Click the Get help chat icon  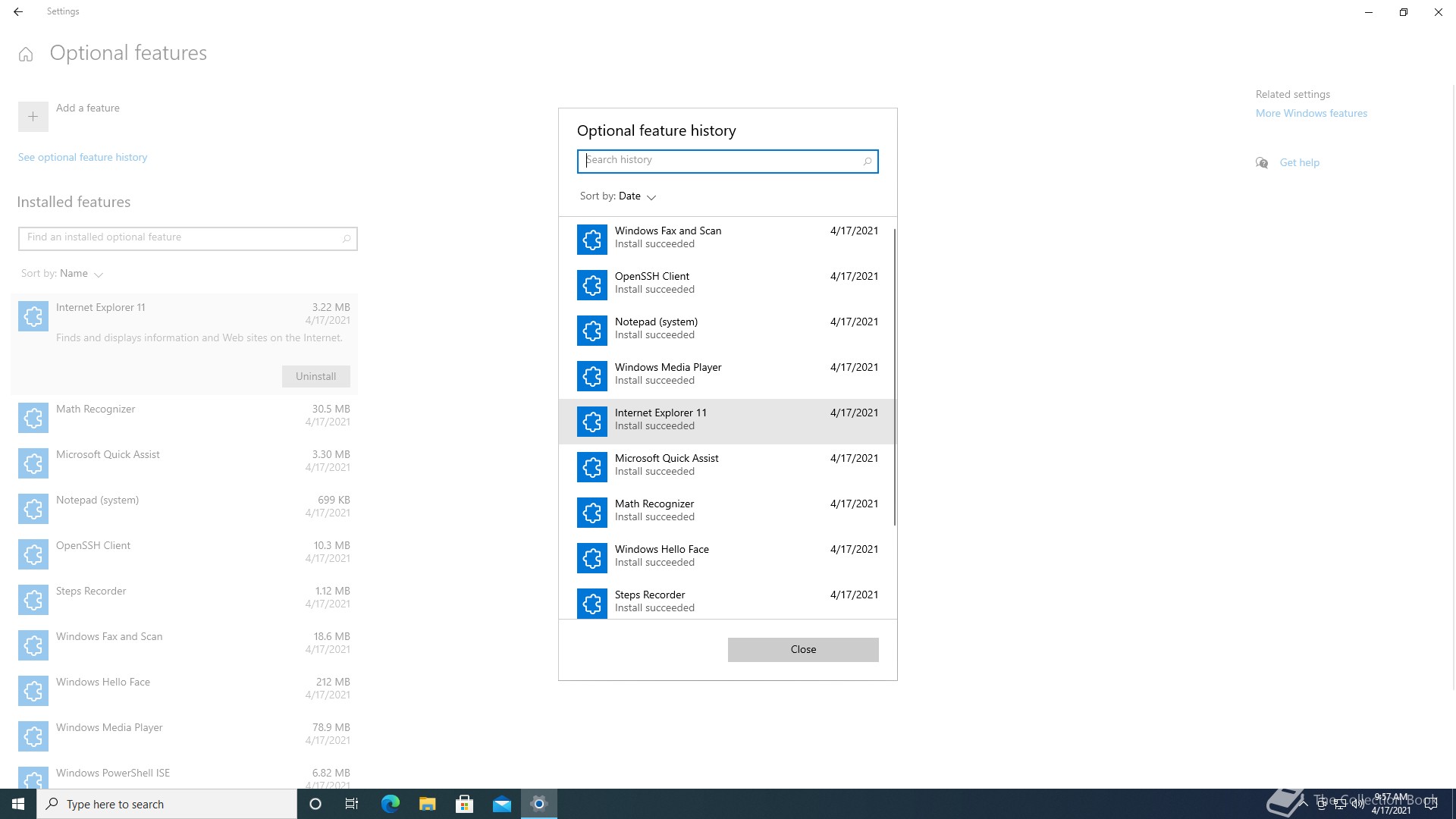pyautogui.click(x=1262, y=162)
